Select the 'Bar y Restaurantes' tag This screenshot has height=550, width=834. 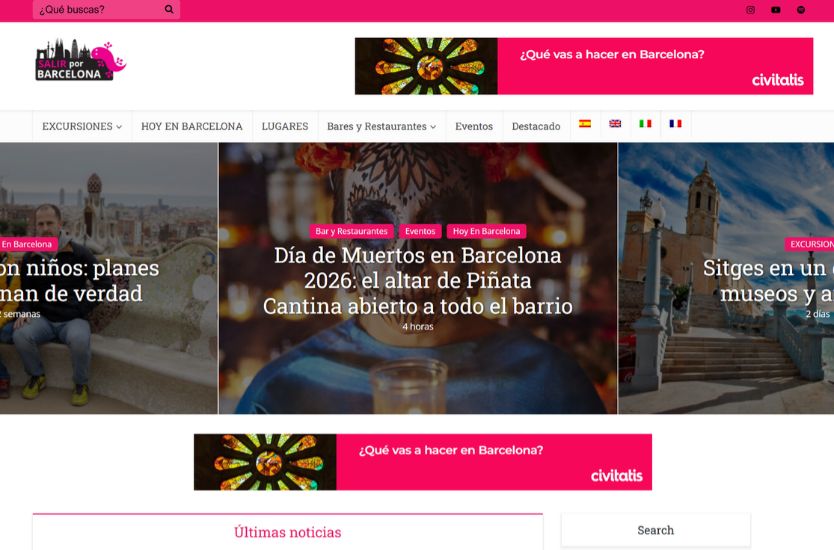pyautogui.click(x=352, y=231)
